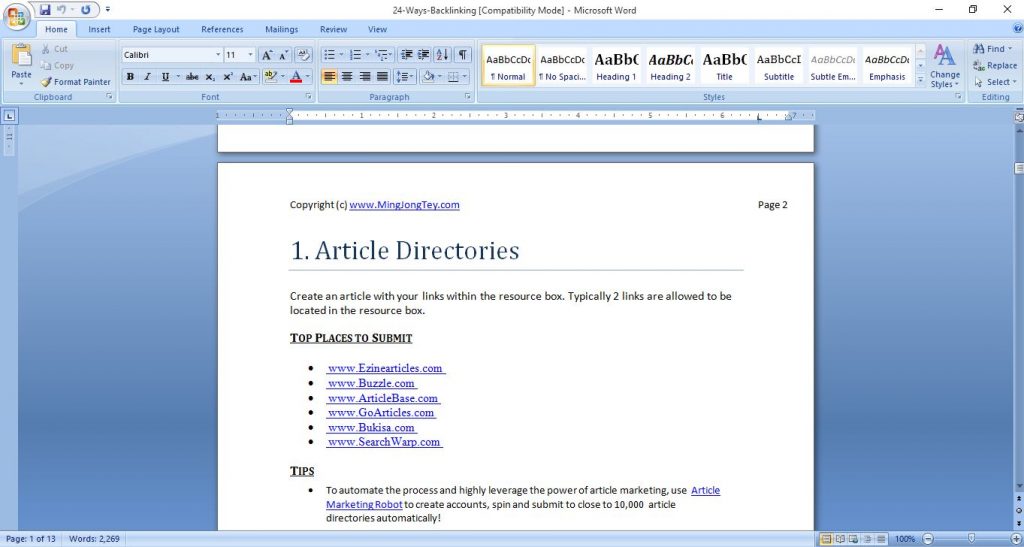
Task: Click the Format Painter tool
Action: tap(76, 82)
